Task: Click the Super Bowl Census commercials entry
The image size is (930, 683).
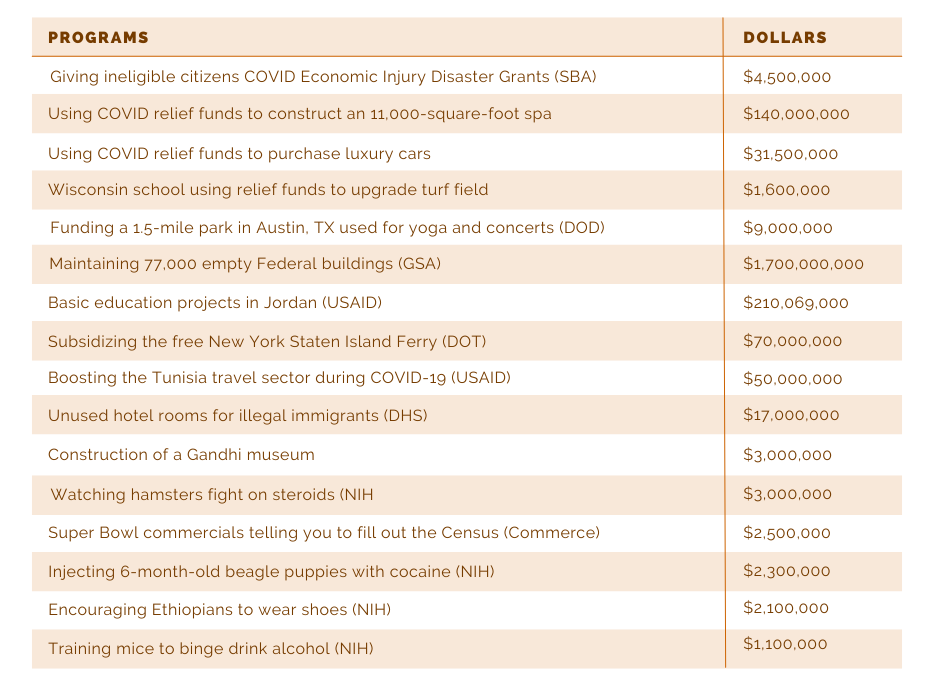Action: click(324, 533)
